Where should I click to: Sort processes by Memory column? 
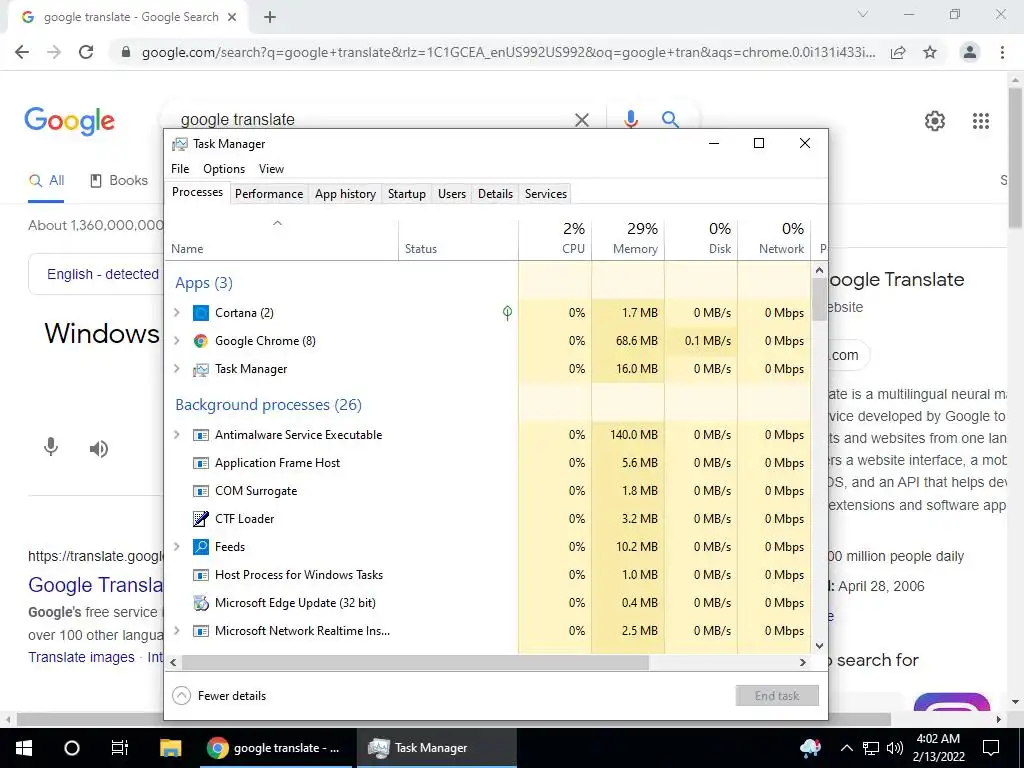tap(628, 239)
